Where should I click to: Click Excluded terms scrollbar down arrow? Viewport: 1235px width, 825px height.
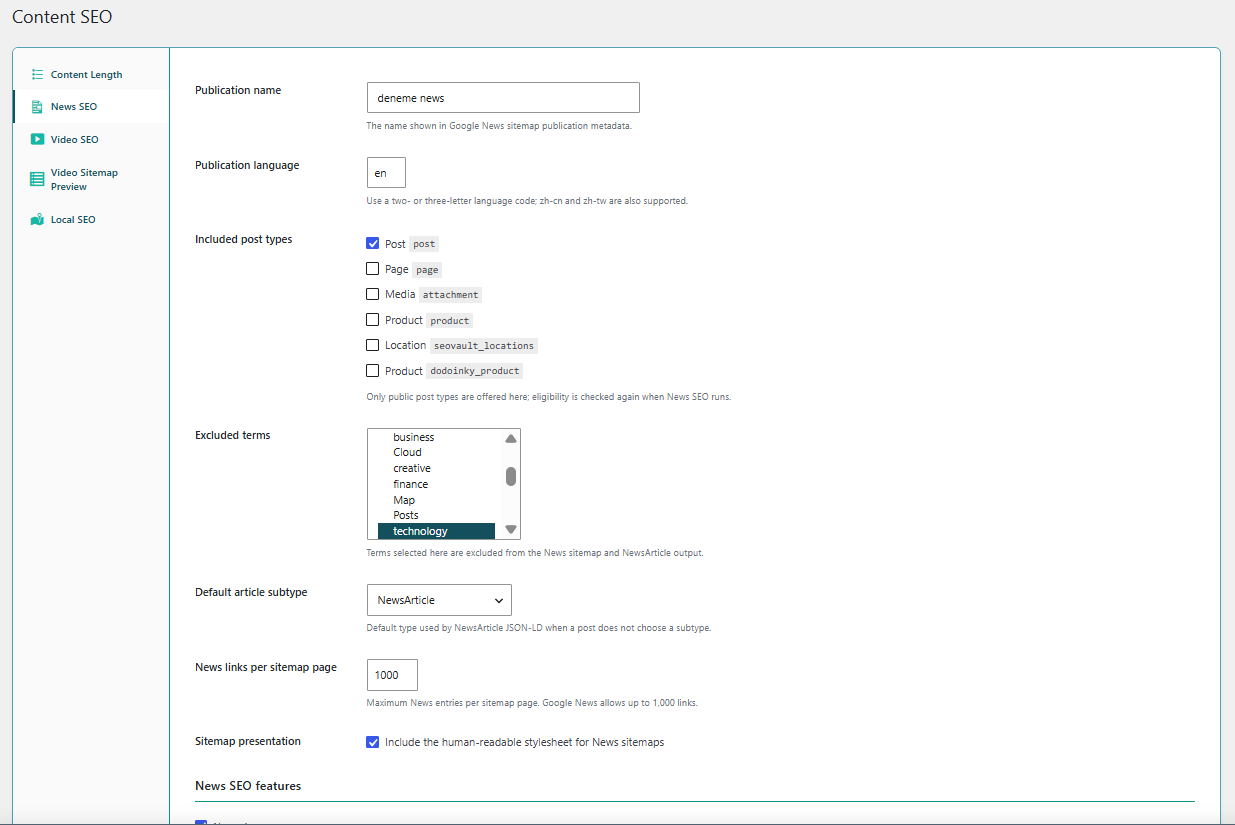[511, 530]
